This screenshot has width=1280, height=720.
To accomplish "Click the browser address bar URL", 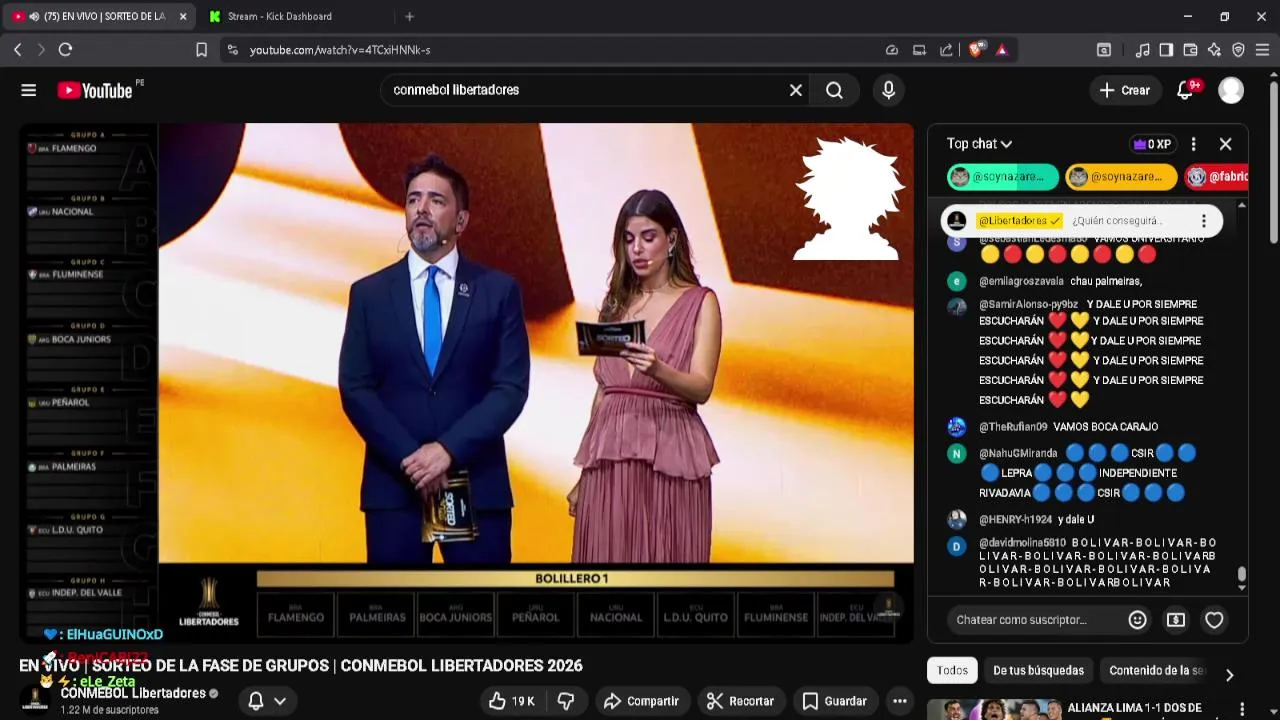I will [340, 50].
